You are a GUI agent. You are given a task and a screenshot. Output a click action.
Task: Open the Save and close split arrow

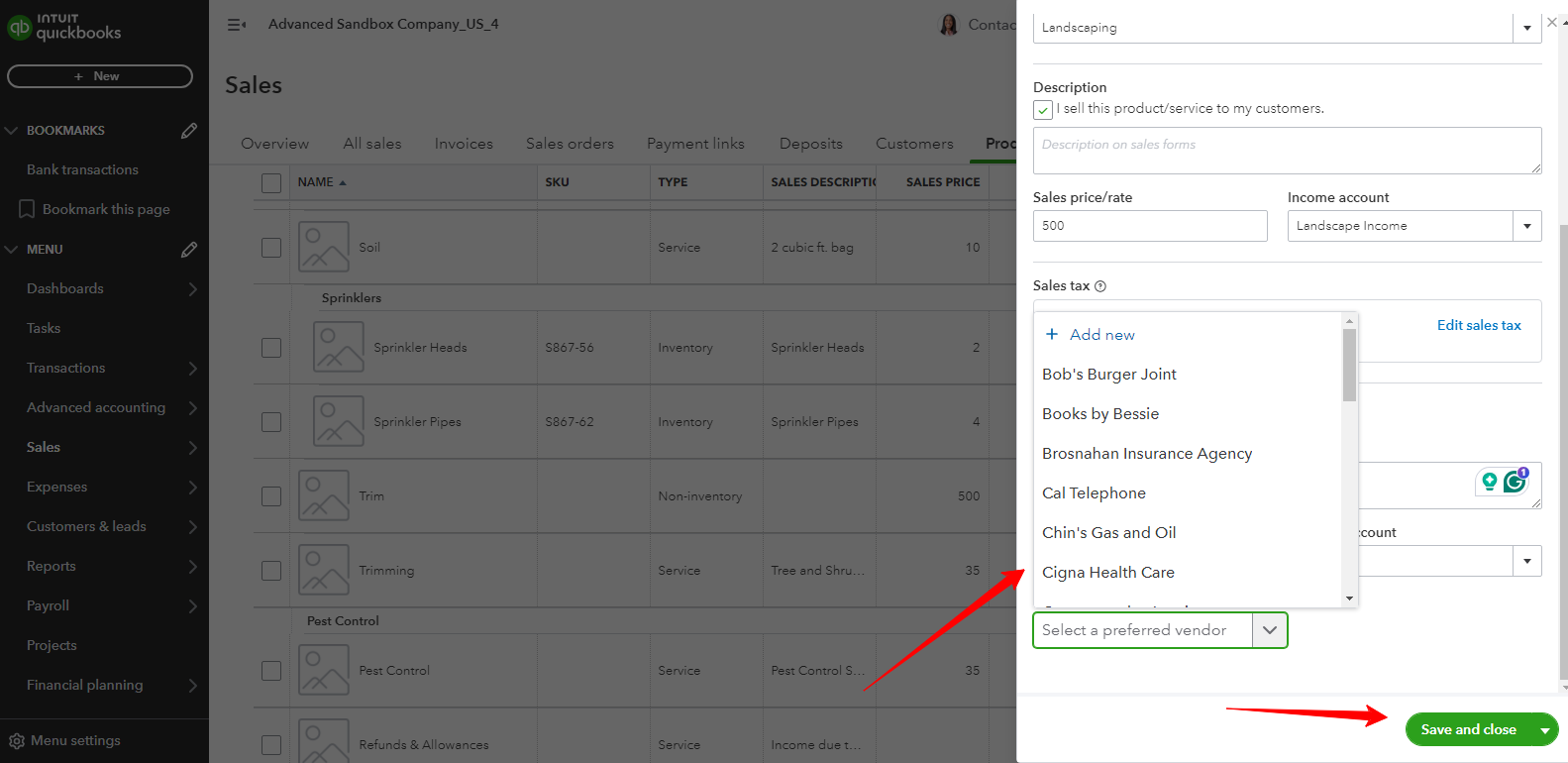pyautogui.click(x=1544, y=730)
